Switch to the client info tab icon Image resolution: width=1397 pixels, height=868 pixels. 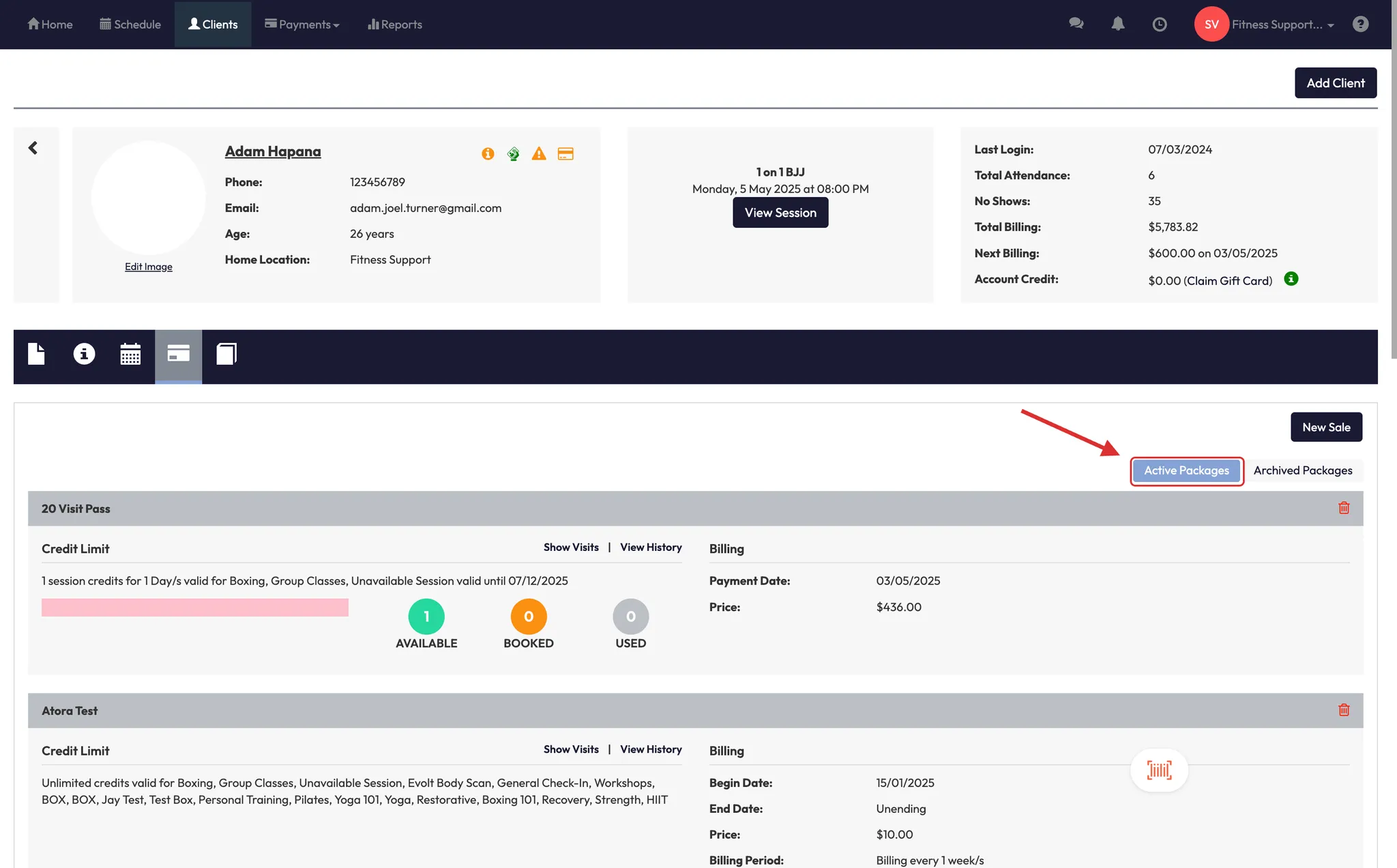click(84, 354)
